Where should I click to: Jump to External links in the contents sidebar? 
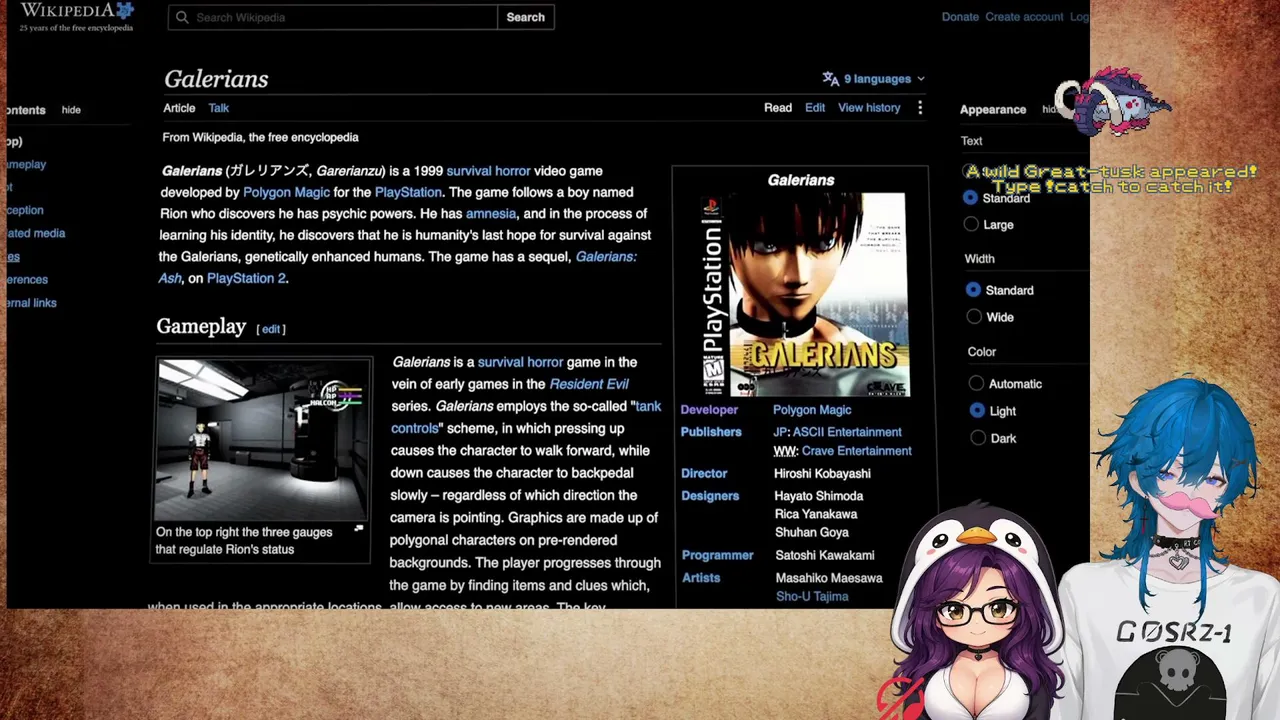(31, 303)
